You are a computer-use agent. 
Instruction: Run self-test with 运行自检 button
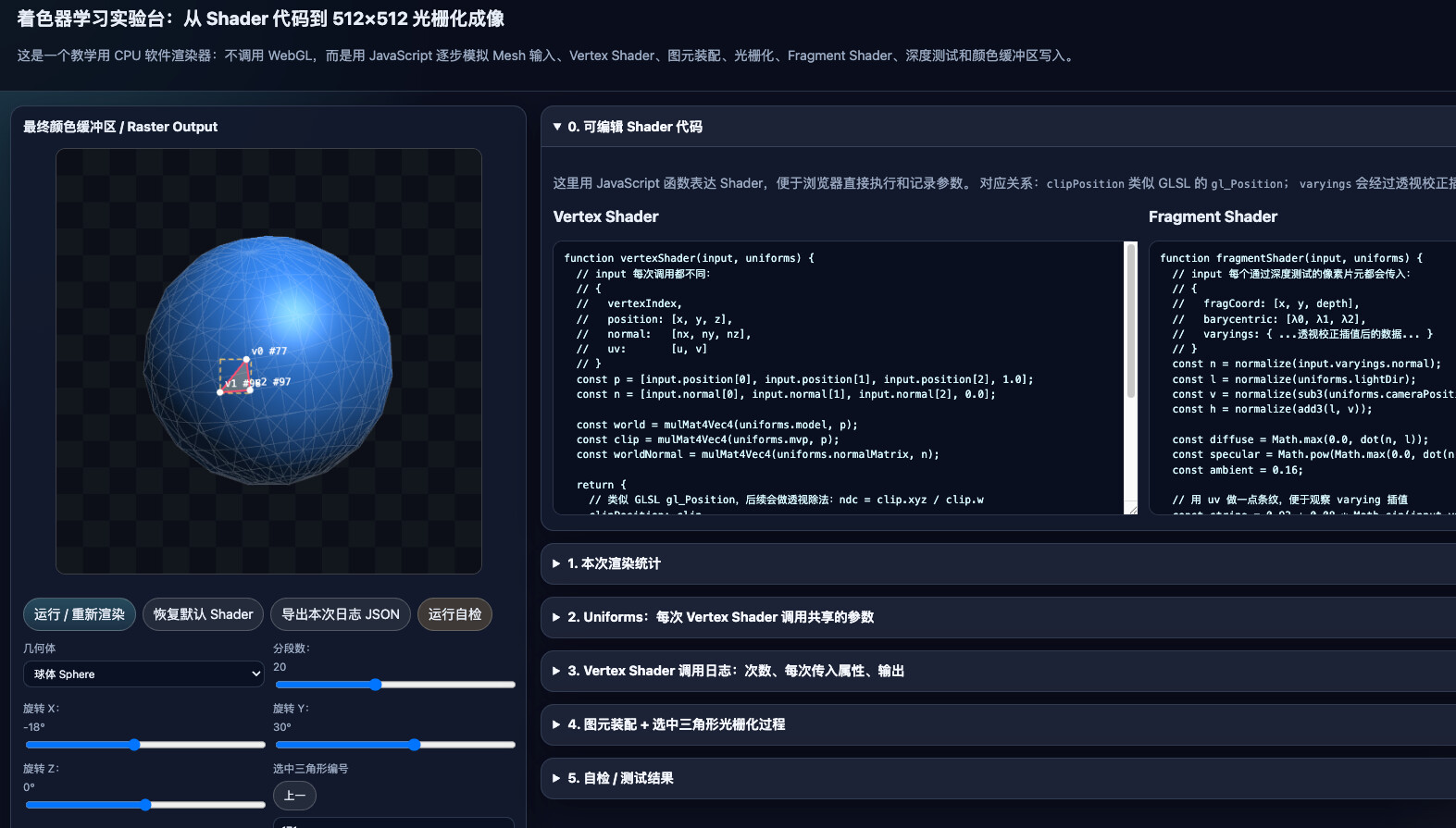pyautogui.click(x=454, y=614)
